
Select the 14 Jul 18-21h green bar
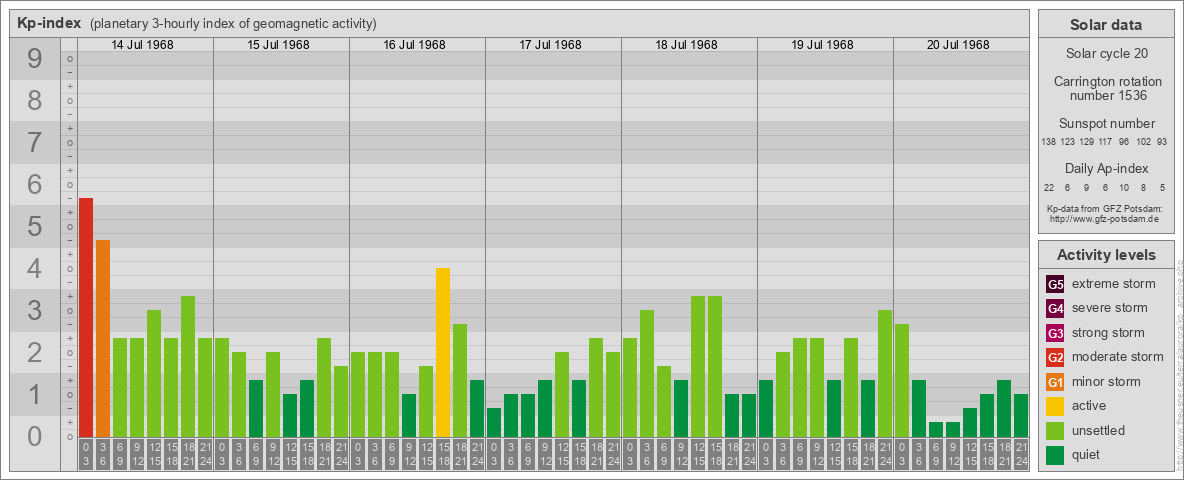pyautogui.click(x=188, y=367)
